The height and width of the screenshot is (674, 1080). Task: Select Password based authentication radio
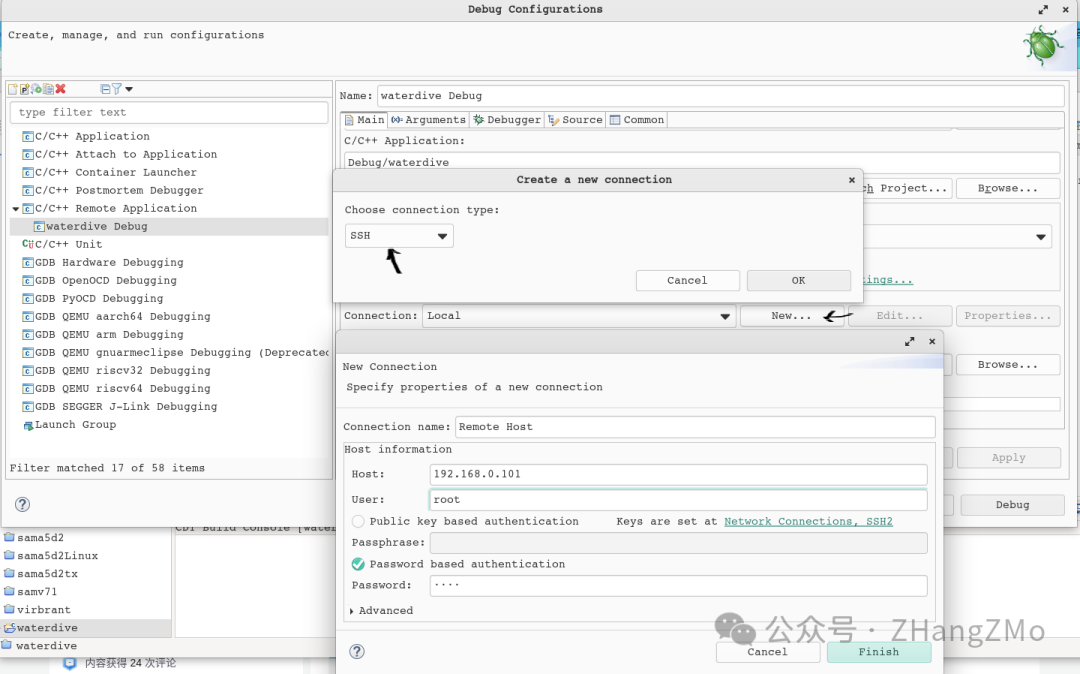point(357,564)
